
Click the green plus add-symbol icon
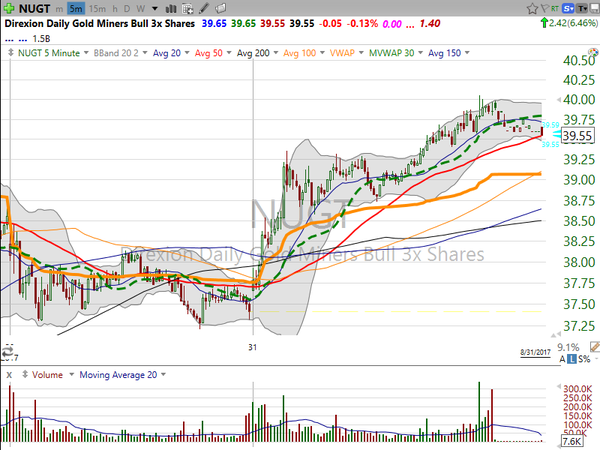click(9, 8)
